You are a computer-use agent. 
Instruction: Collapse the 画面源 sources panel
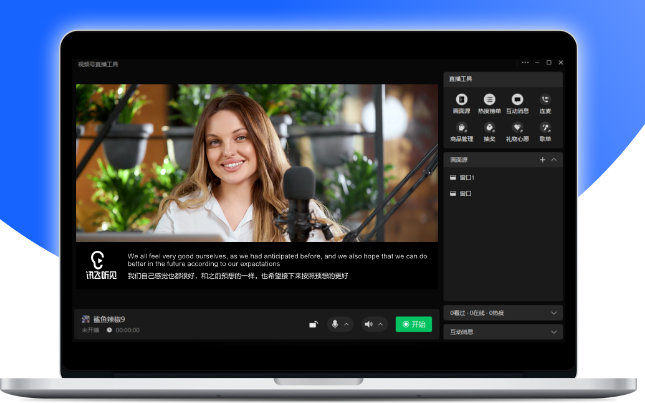pyautogui.click(x=554, y=159)
